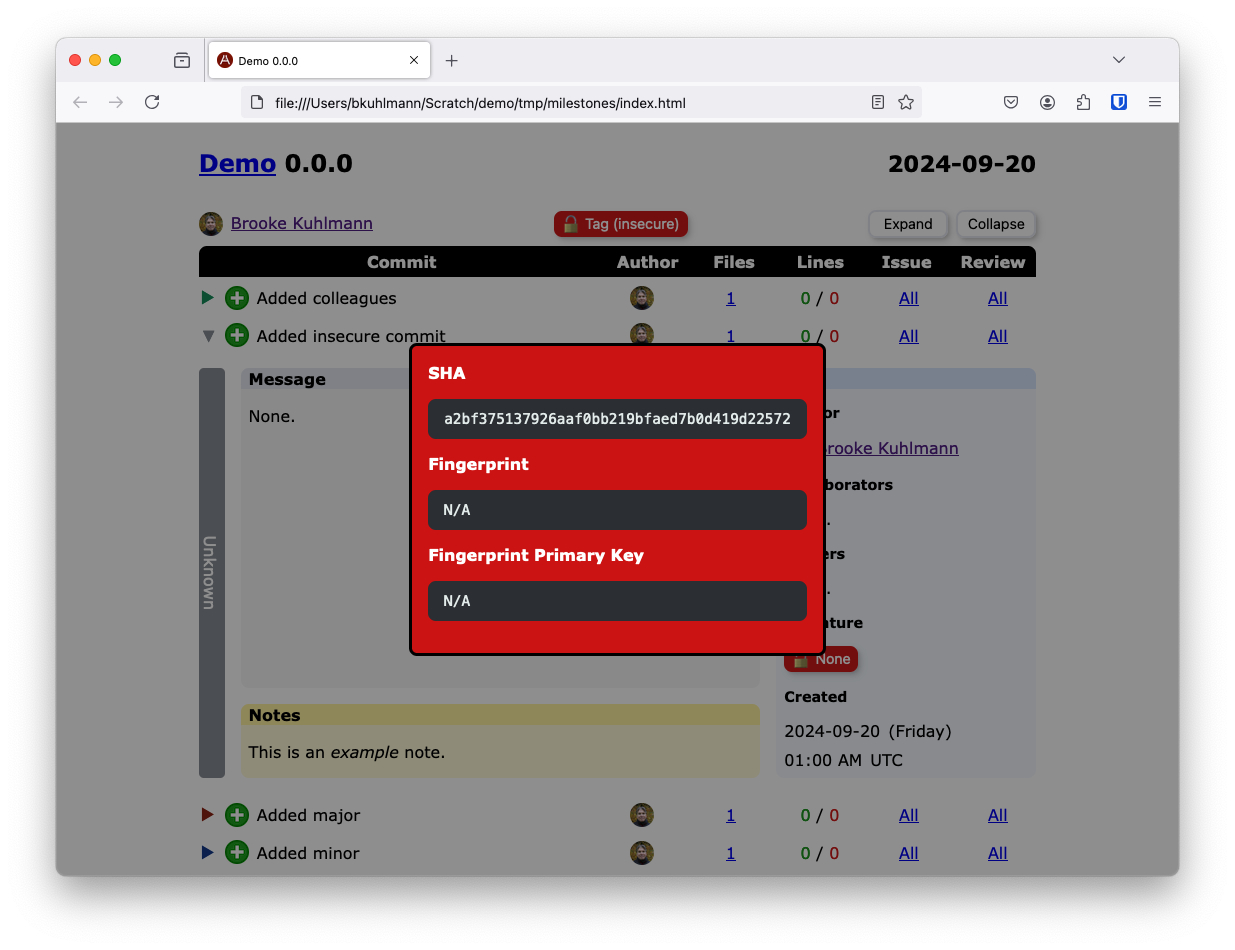Open the Firefox account icon
Viewport: 1235px width, 950px height.
coord(1047,102)
